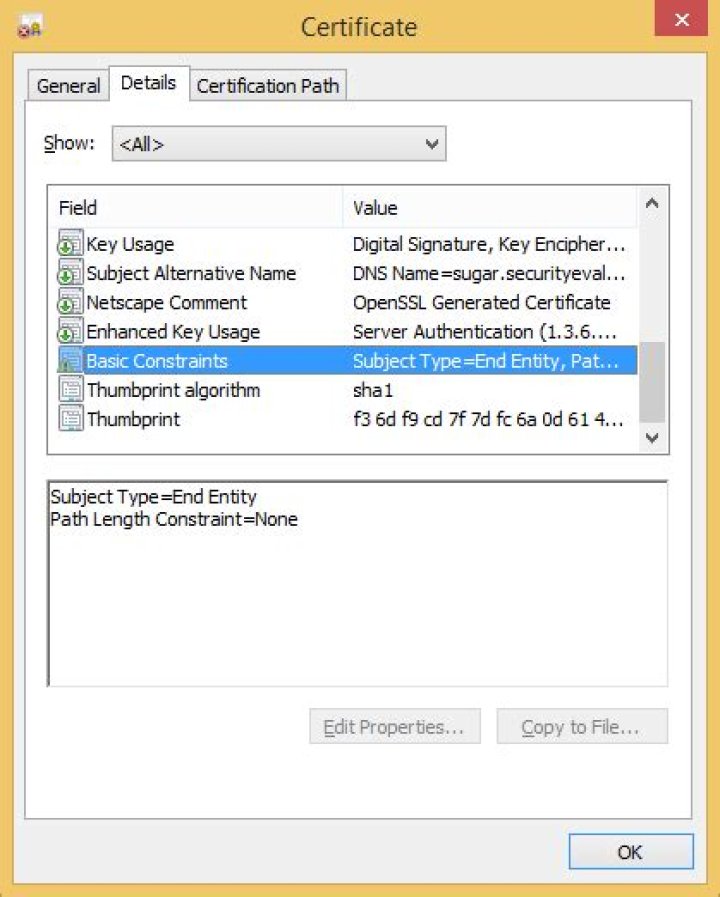Confirm with the OK button
Image resolution: width=720 pixels, height=897 pixels.
631,852
